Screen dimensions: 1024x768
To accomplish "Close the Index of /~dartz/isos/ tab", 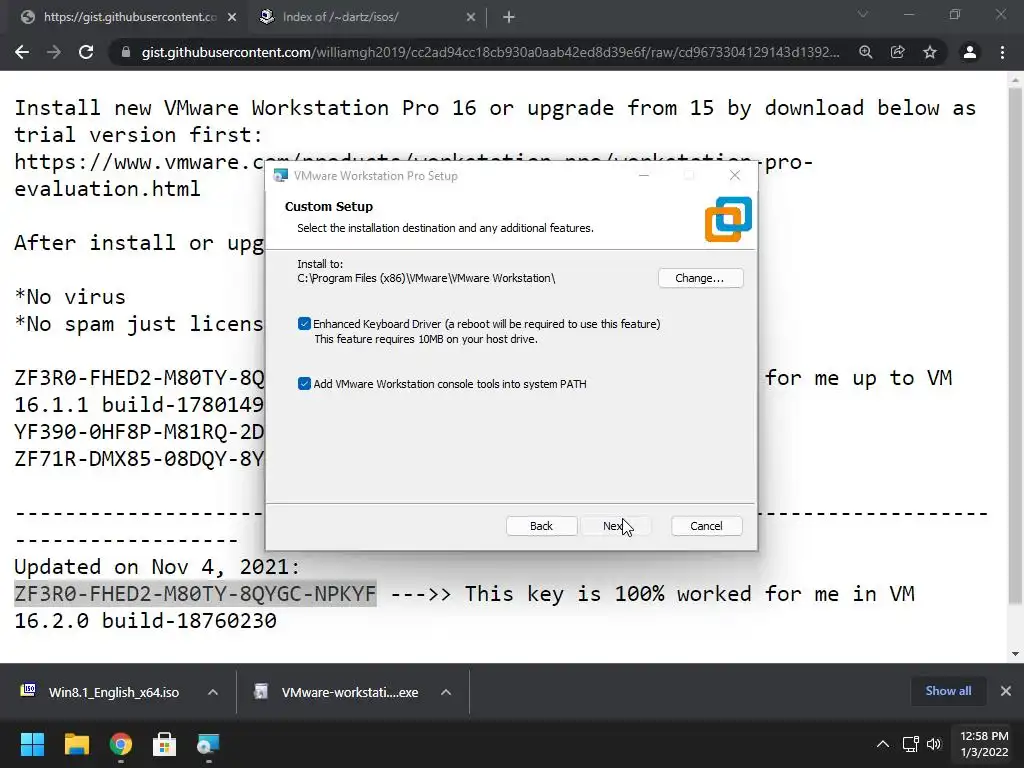I will [x=471, y=18].
